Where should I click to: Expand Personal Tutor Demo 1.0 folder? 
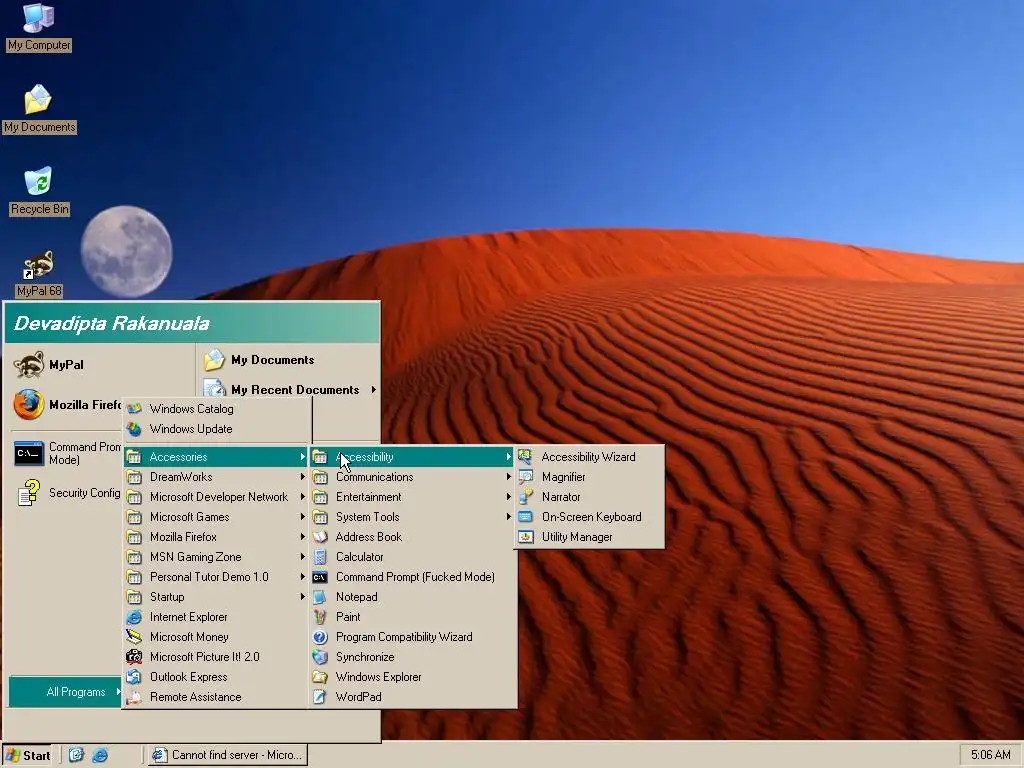coord(216,577)
